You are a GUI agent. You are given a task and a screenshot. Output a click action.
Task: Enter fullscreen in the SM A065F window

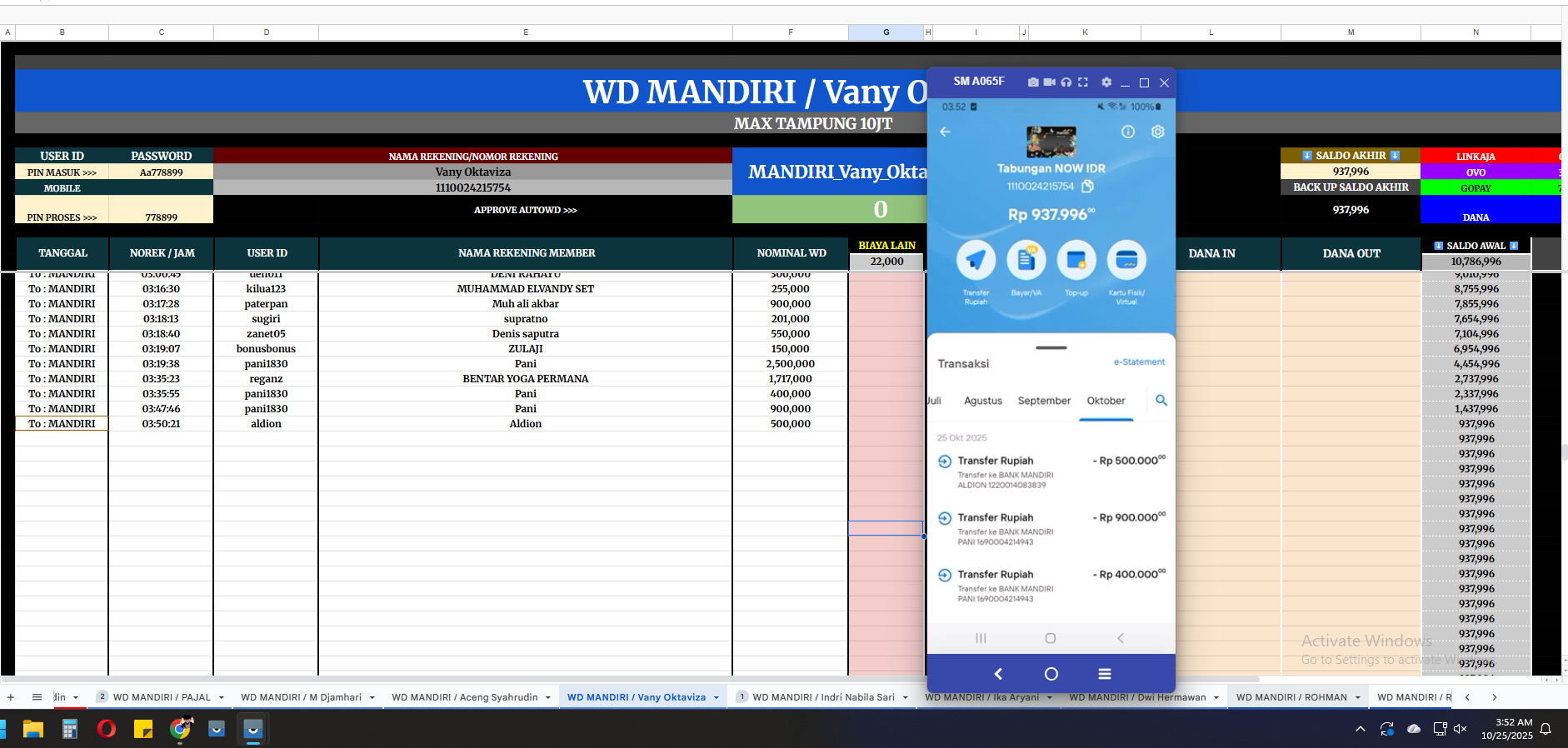[x=1083, y=82]
